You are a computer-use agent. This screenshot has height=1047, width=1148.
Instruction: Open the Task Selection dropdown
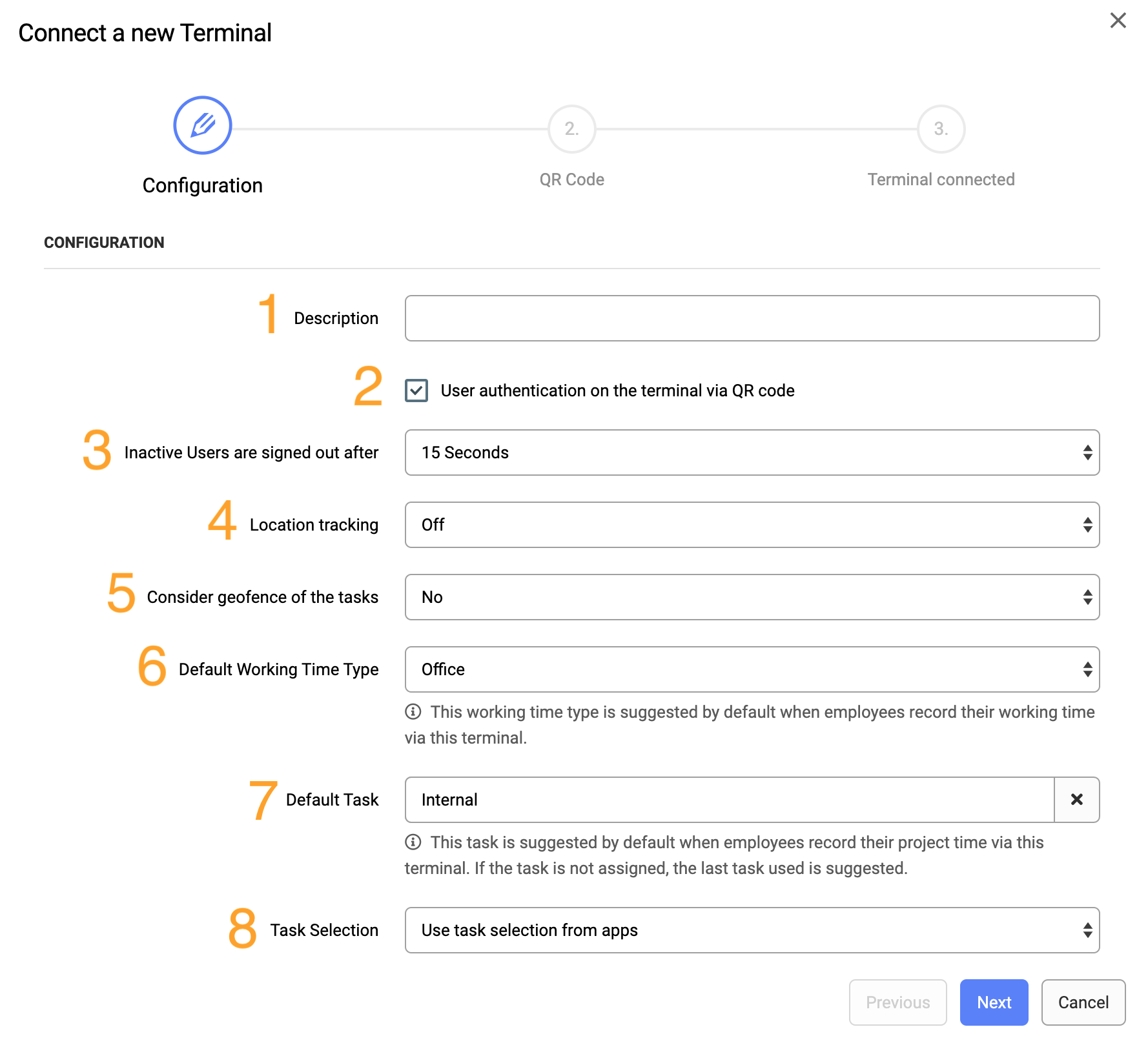point(752,930)
